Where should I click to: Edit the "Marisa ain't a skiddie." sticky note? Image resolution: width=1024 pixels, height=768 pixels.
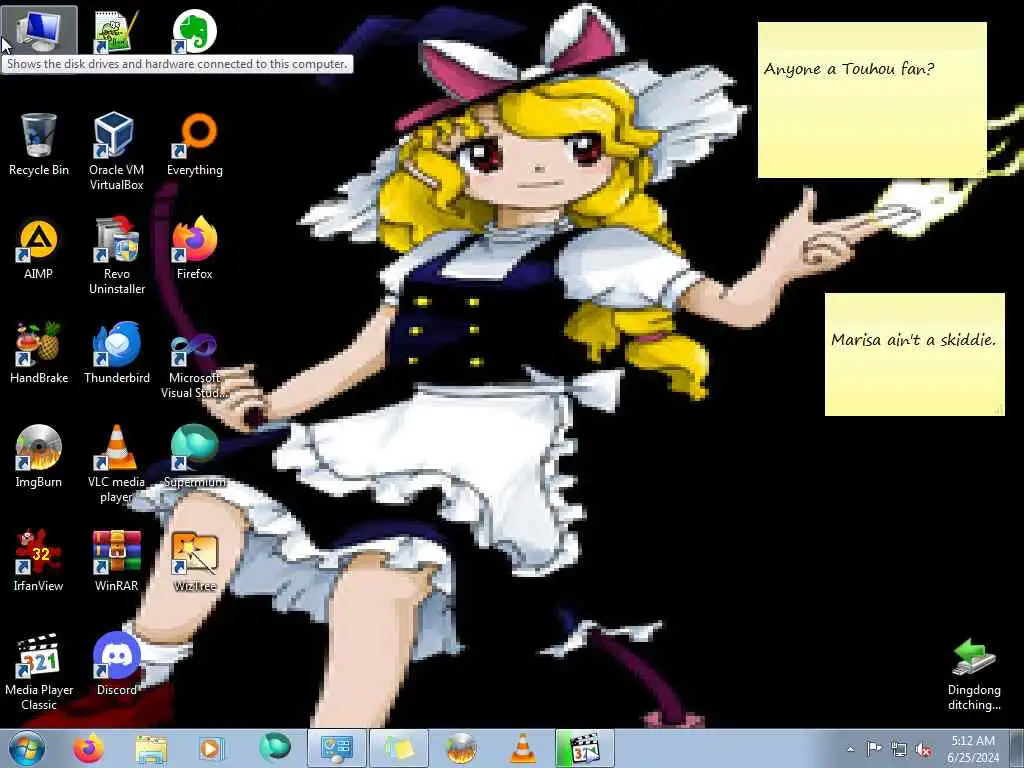(914, 354)
